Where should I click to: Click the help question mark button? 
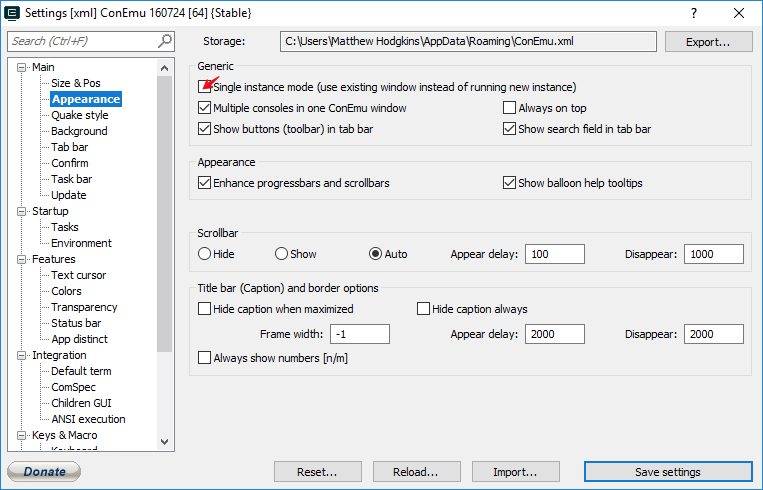[692, 13]
